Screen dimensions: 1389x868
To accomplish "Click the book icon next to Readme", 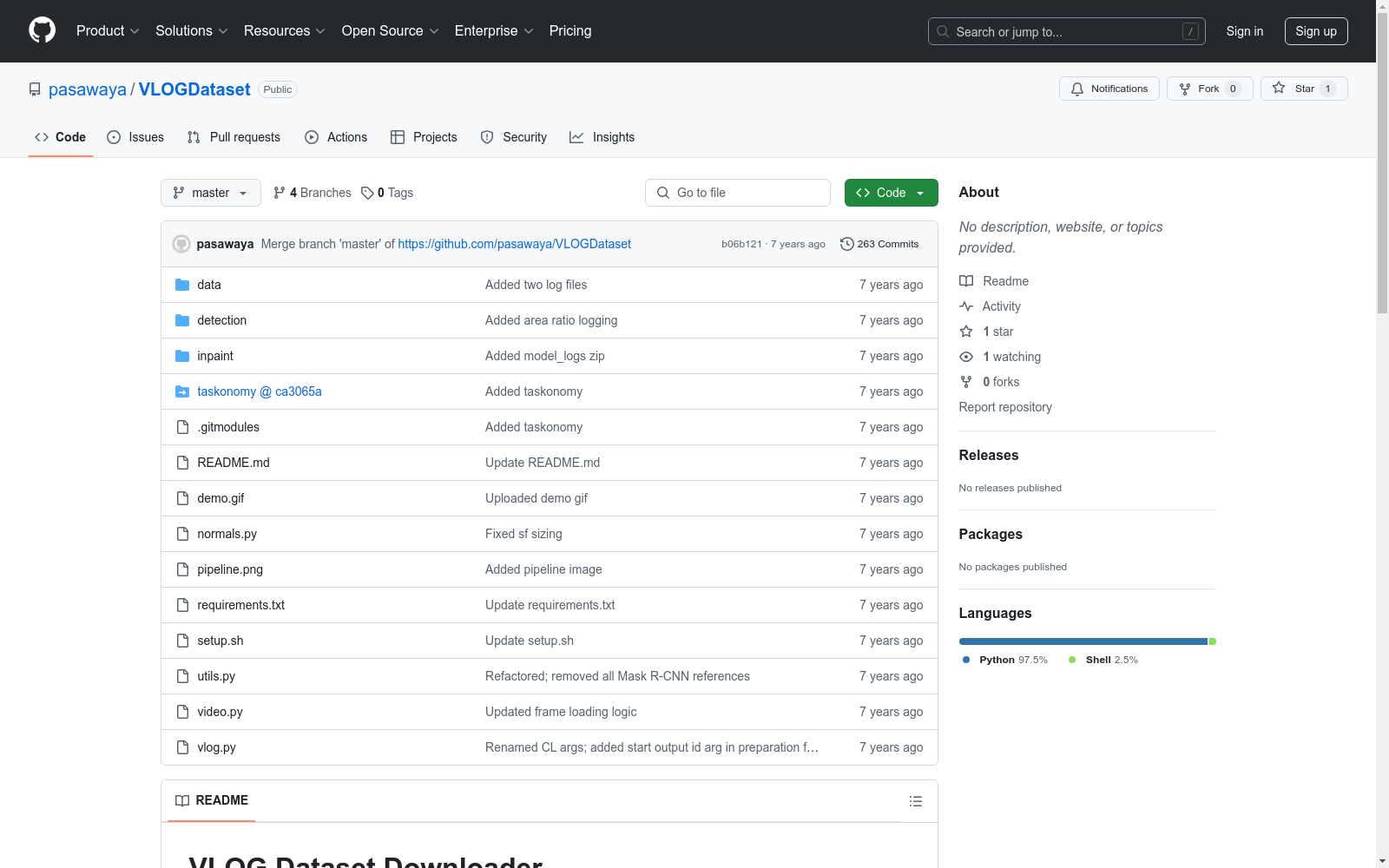I will [966, 281].
